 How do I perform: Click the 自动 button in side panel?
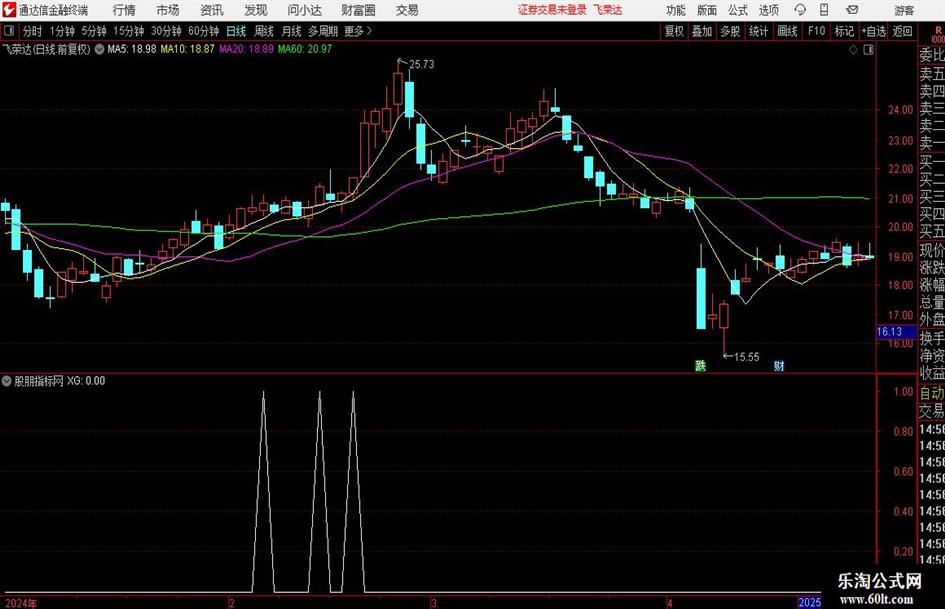pos(932,393)
